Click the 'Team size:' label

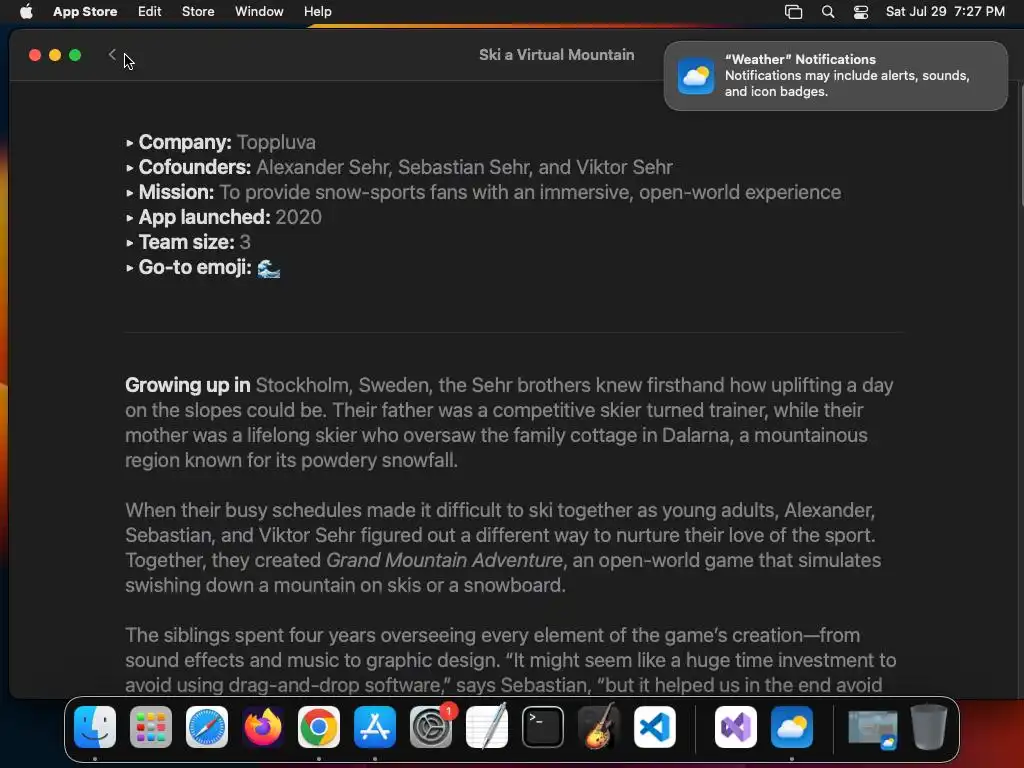coord(186,242)
